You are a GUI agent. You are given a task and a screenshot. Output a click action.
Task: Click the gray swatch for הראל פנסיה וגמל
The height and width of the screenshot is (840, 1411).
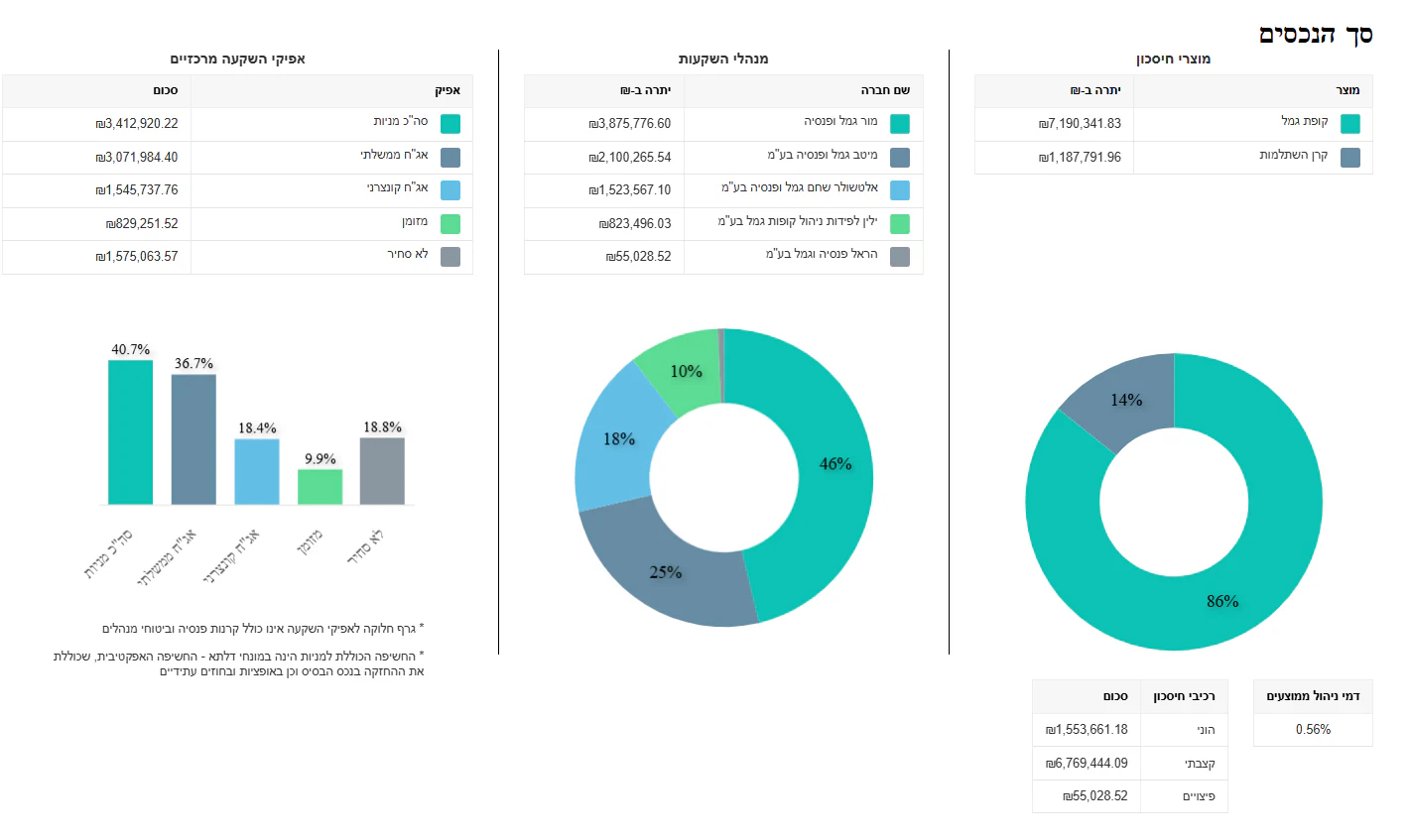[x=900, y=256]
